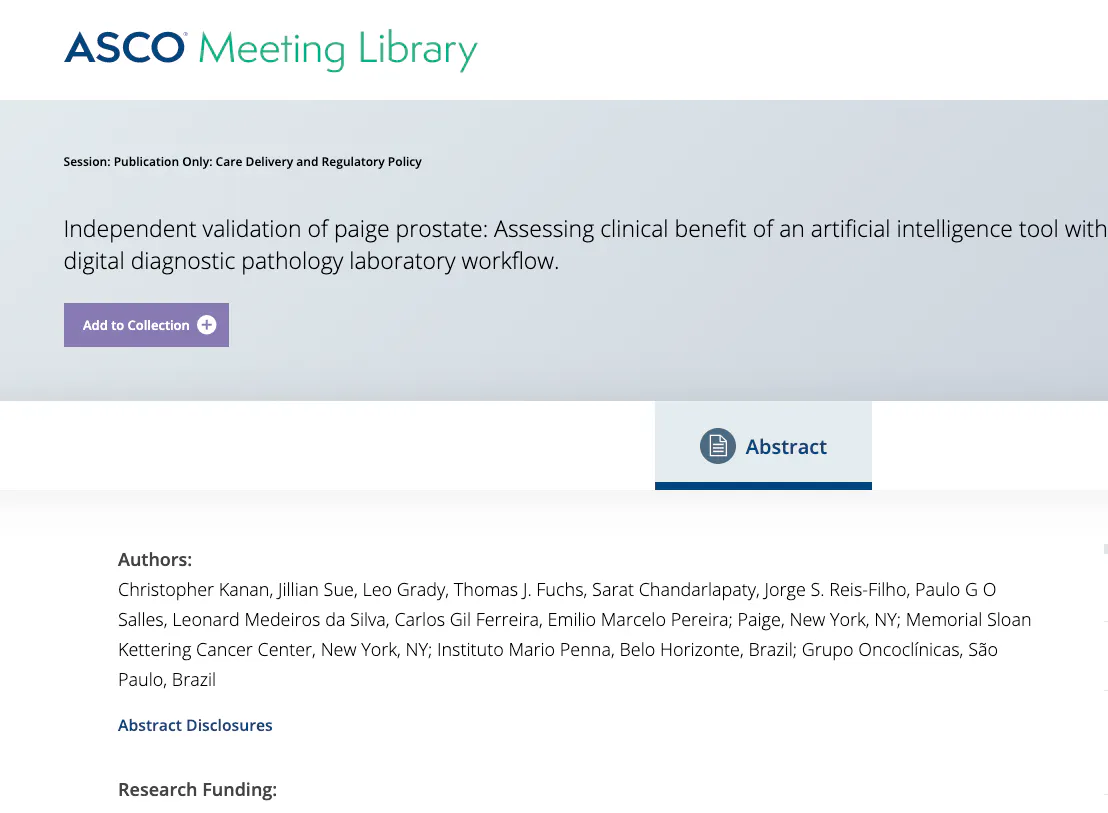Screen dimensions: 1108x813
Task: Click on author name Christopher Kanan
Action: (x=194, y=590)
